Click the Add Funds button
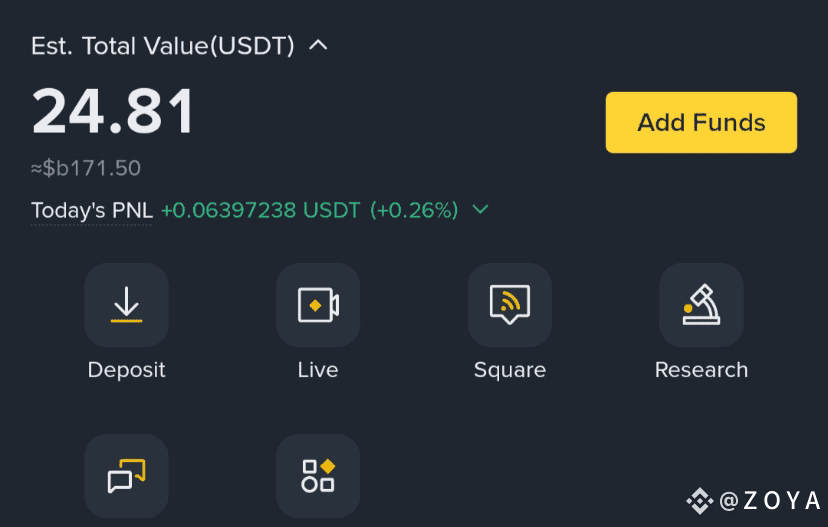828x527 pixels. (701, 123)
